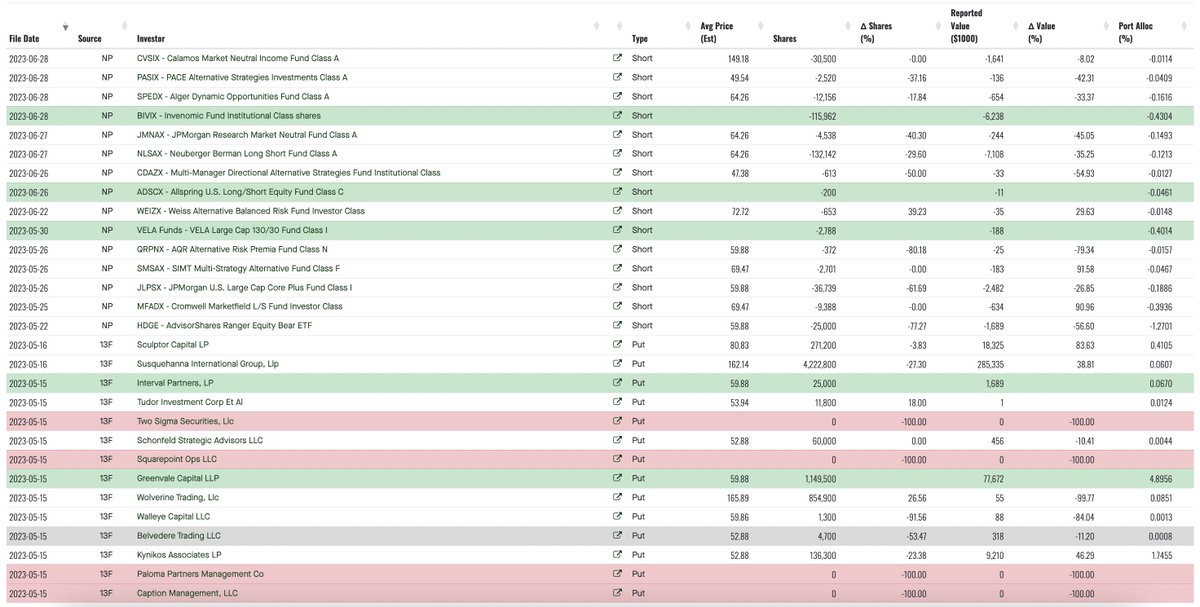Open the Sculptor Capital LP link

pos(173,345)
